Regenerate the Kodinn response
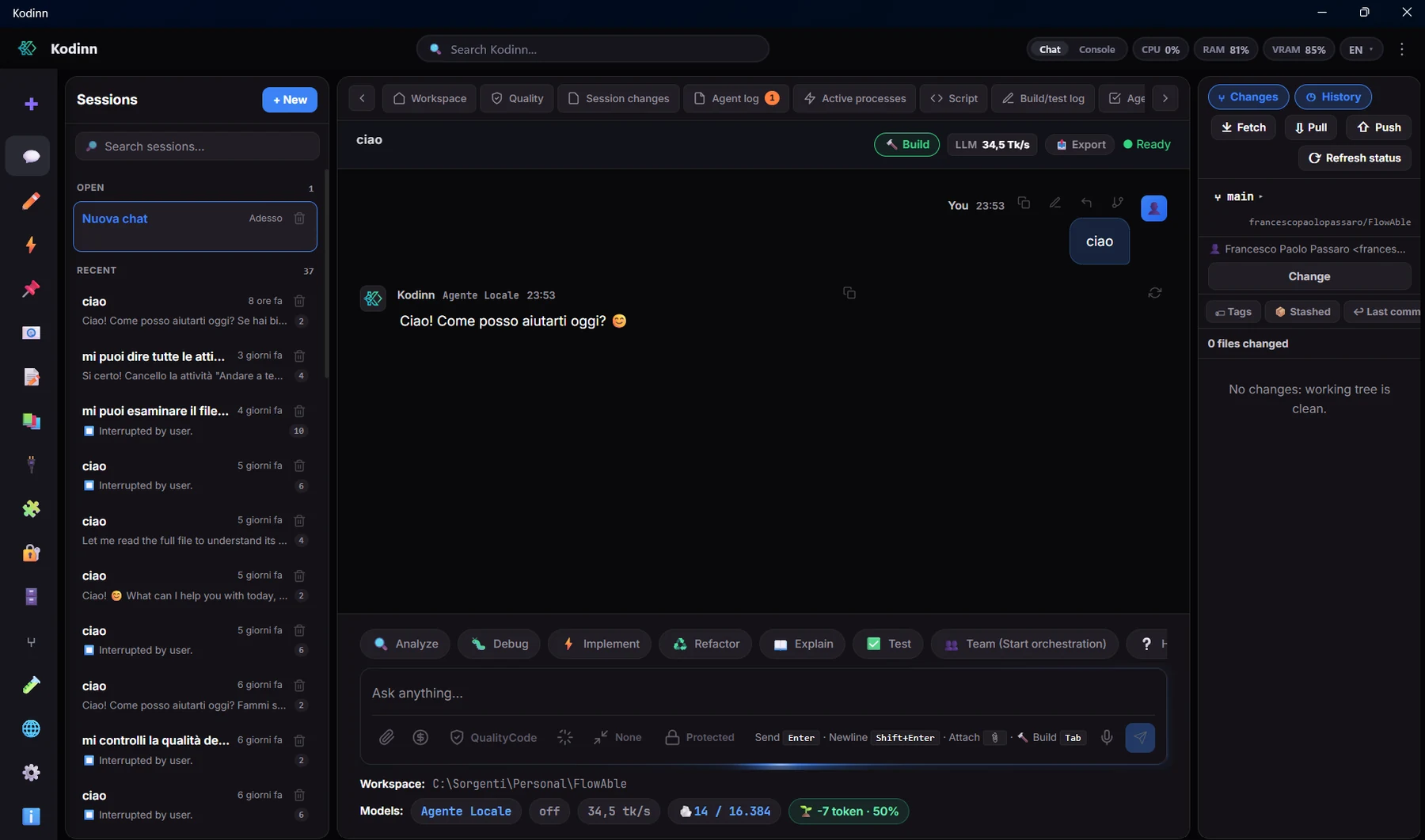This screenshot has height=840, width=1425. point(1154,293)
